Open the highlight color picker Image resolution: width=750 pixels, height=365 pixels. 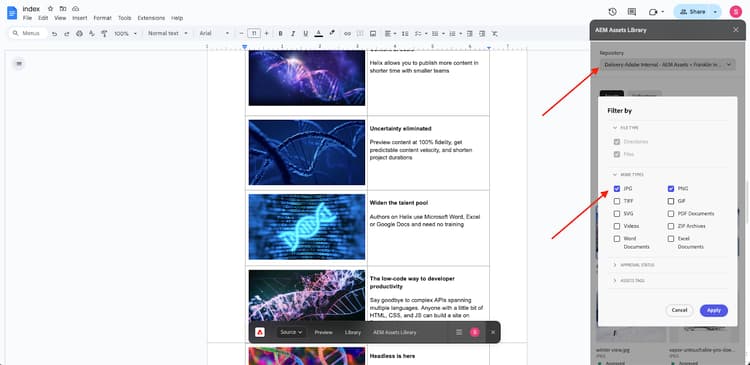click(332, 33)
